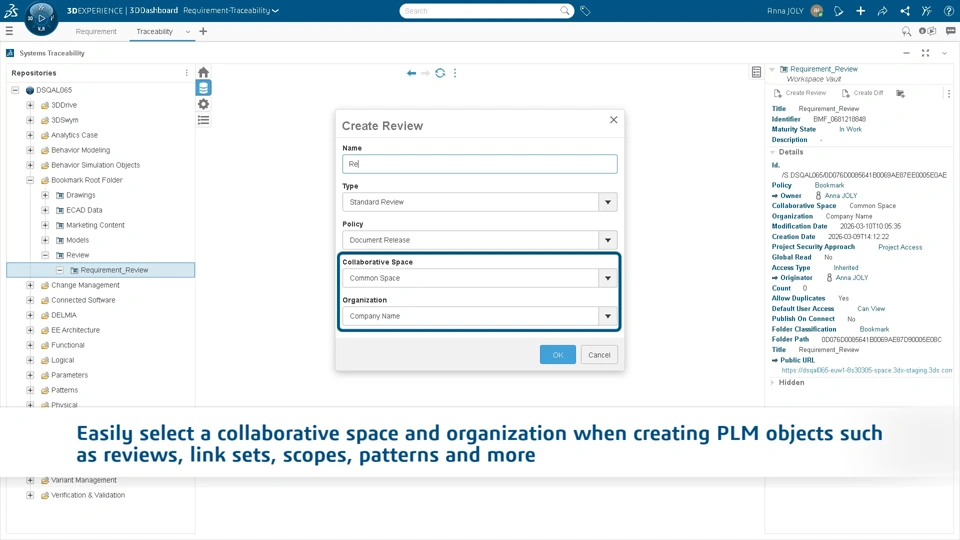
Task: Click OK in Create Review dialog
Action: pyautogui.click(x=557, y=354)
